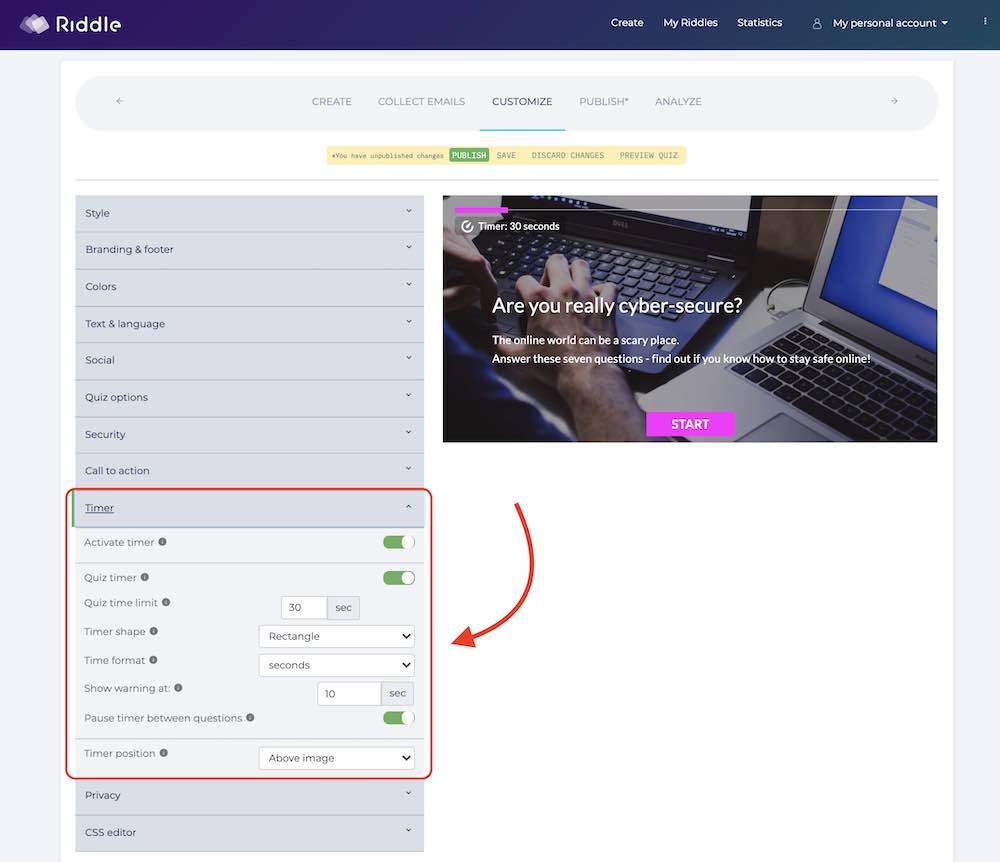Open My Riddles in top navigation

coord(690,22)
